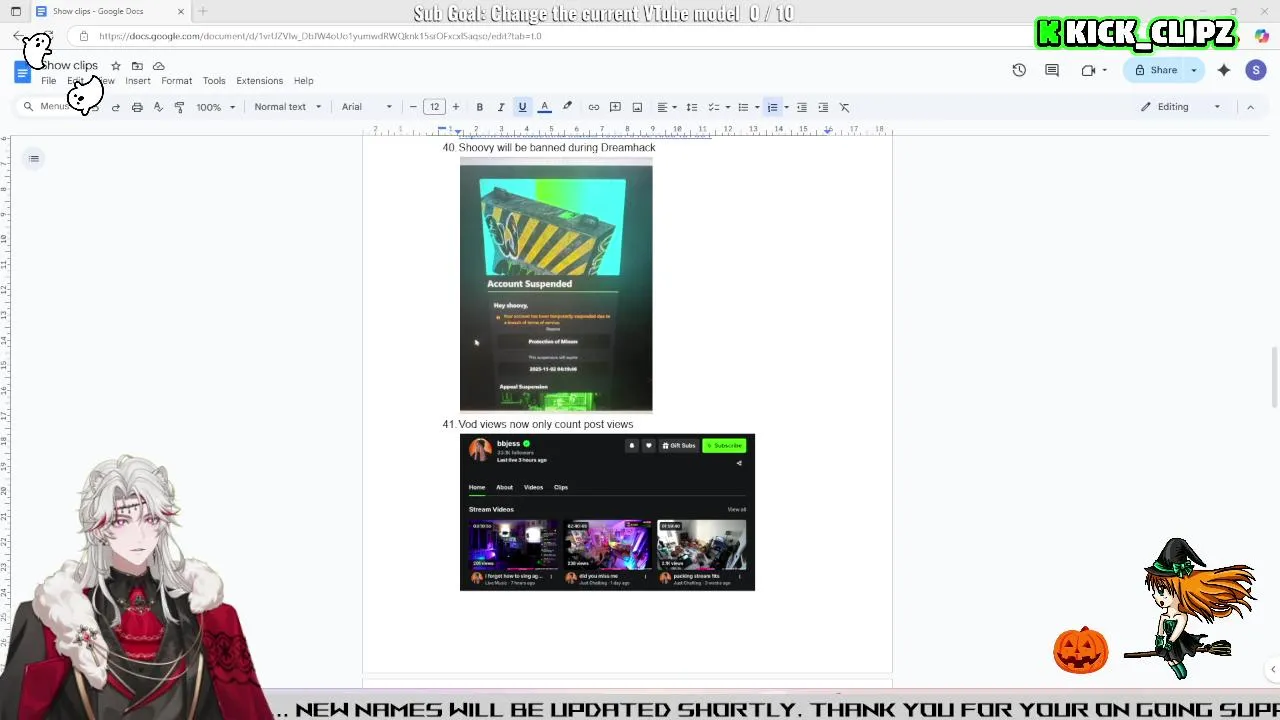The image size is (1280, 720).
Task: Click the Add comment toolbar icon
Action: pyautogui.click(x=615, y=107)
